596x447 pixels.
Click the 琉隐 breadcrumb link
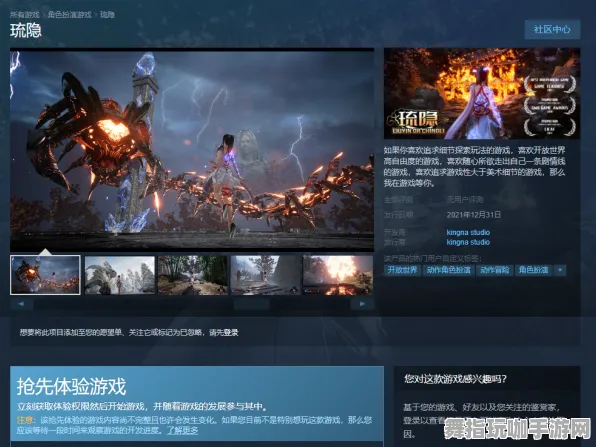click(x=107, y=15)
